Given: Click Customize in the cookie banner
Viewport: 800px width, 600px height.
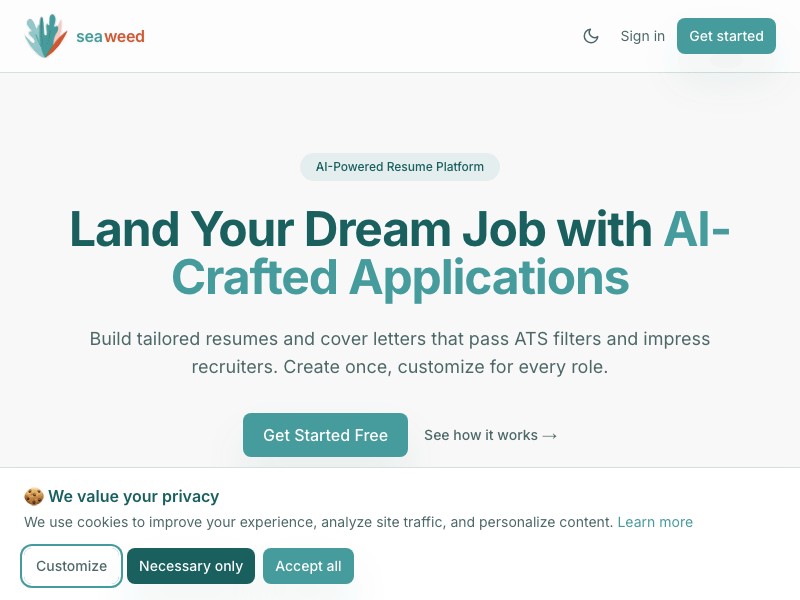Looking at the screenshot, I should (71, 566).
